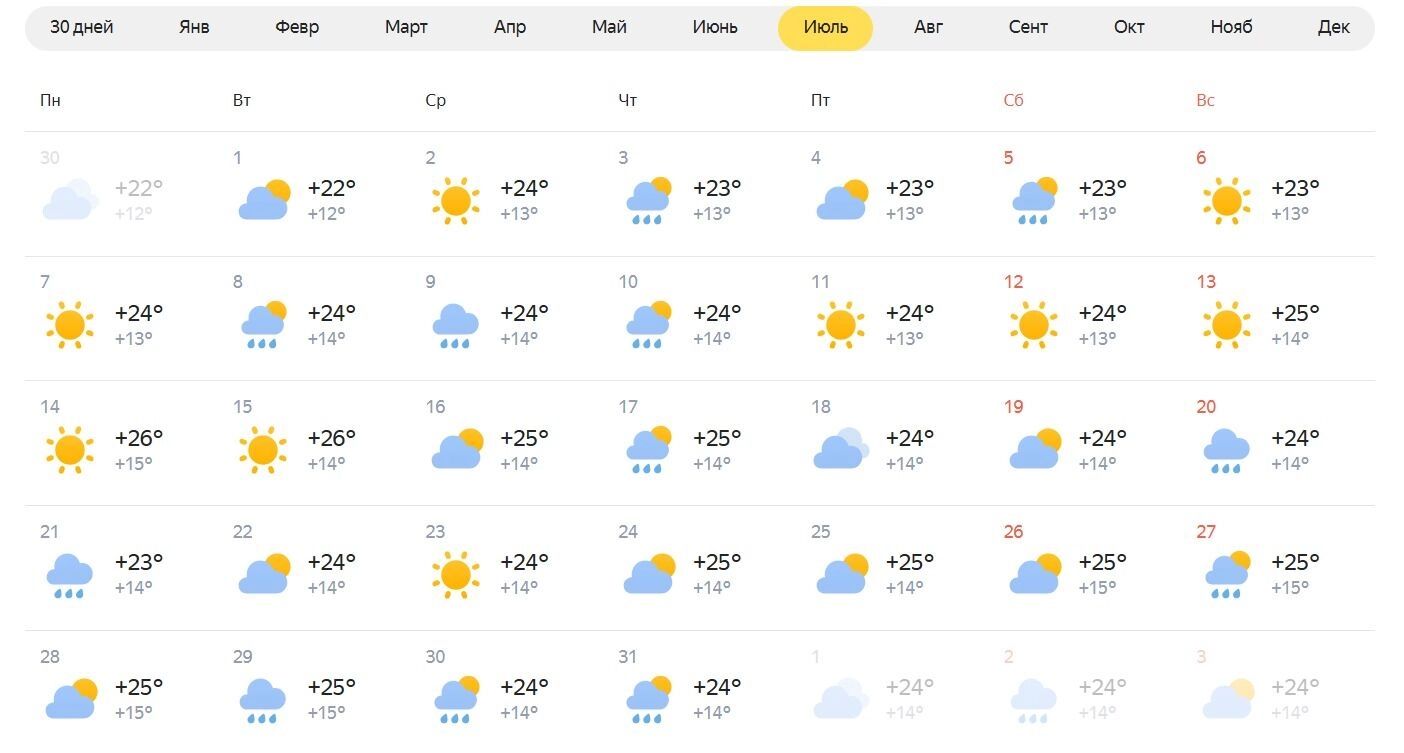Select the highlighted Июль tab
Viewport: 1404px width, 753px height.
825,27
